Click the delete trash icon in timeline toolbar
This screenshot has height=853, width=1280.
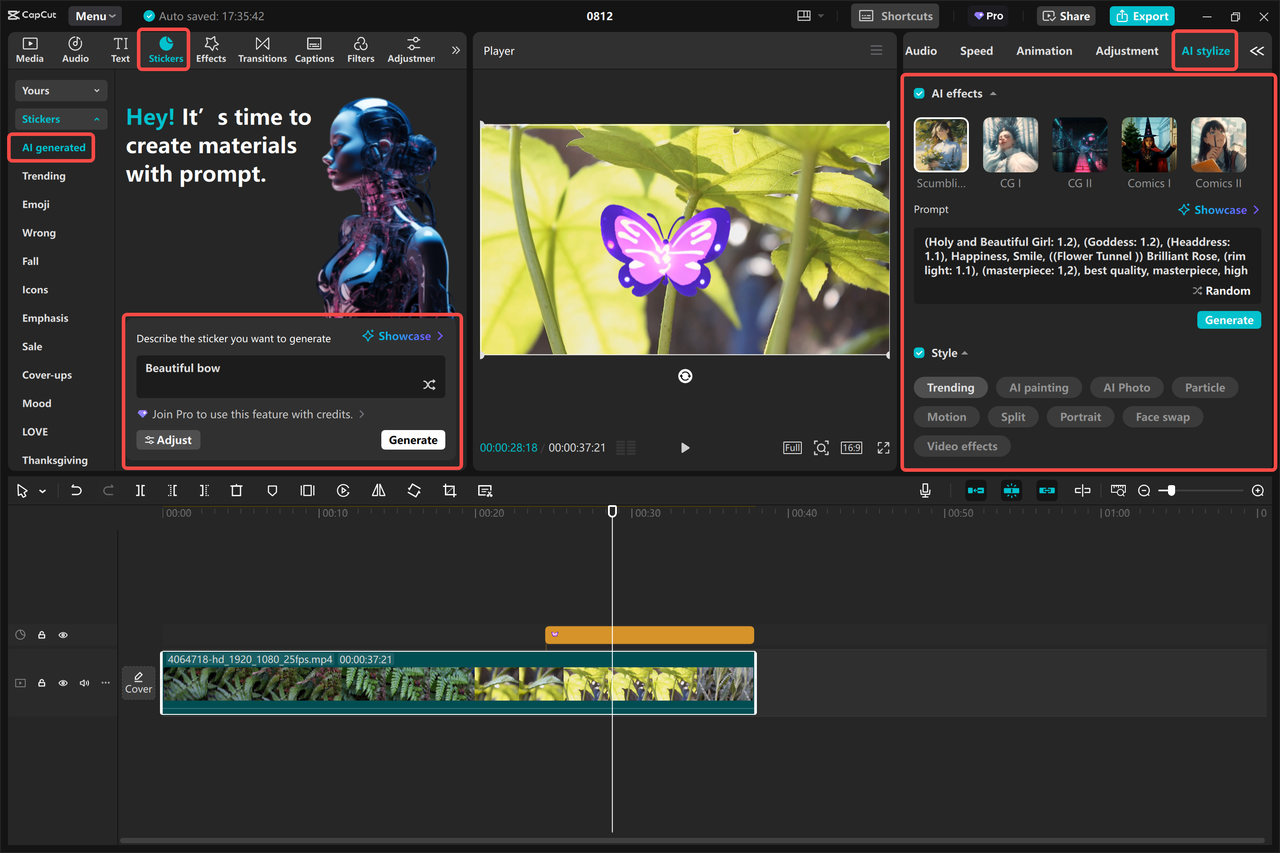pyautogui.click(x=236, y=491)
